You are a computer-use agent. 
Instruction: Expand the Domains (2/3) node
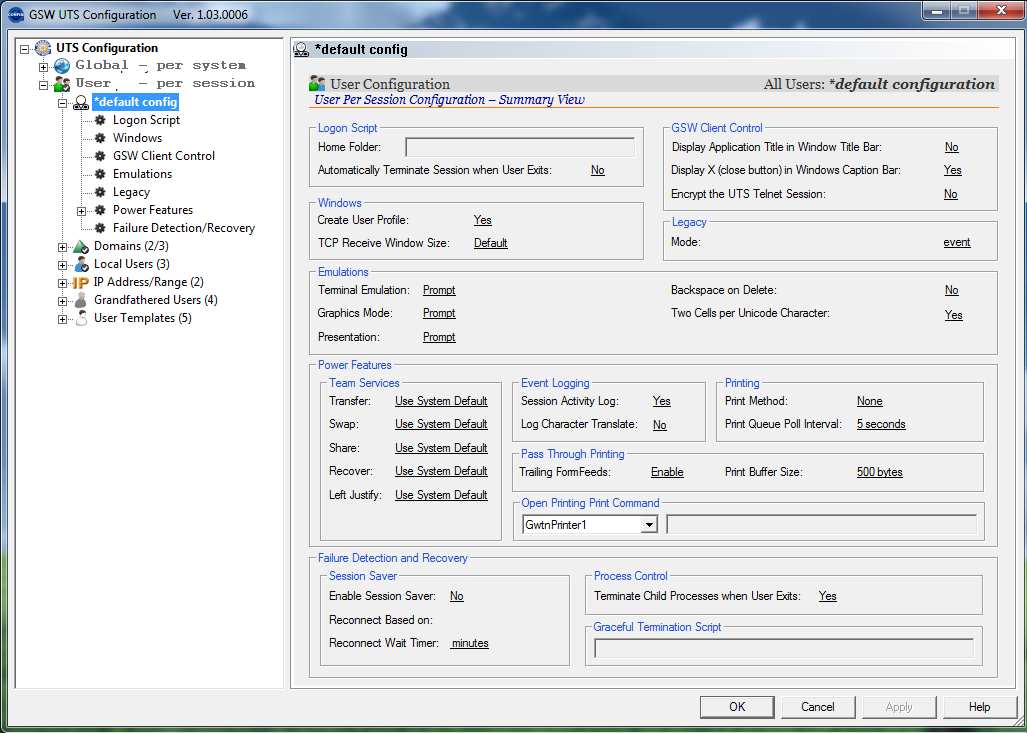pos(63,246)
